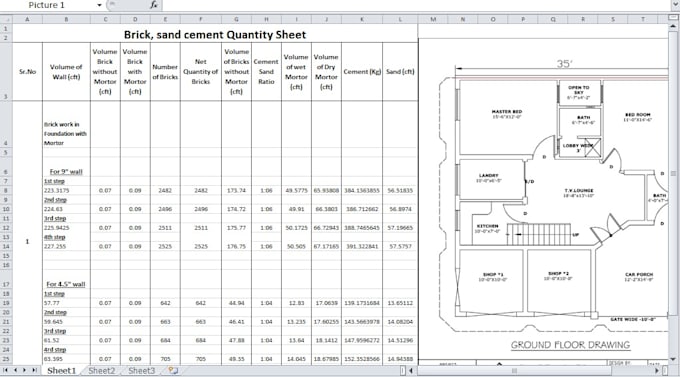Screen dimensions: 680x377
Task: Click the Net Quantity of Bricks header
Action: pyautogui.click(x=201, y=72)
